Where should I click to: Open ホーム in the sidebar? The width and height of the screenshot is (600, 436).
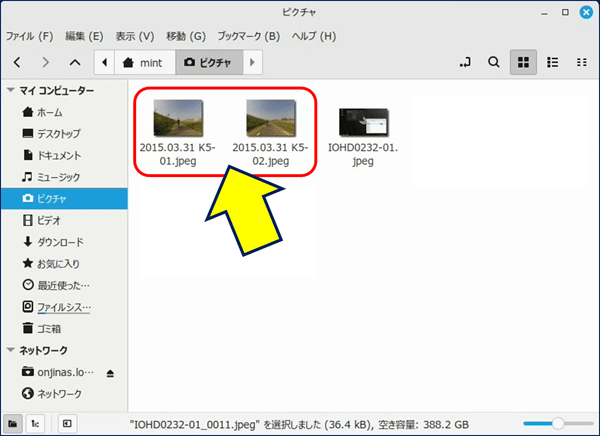click(64, 112)
